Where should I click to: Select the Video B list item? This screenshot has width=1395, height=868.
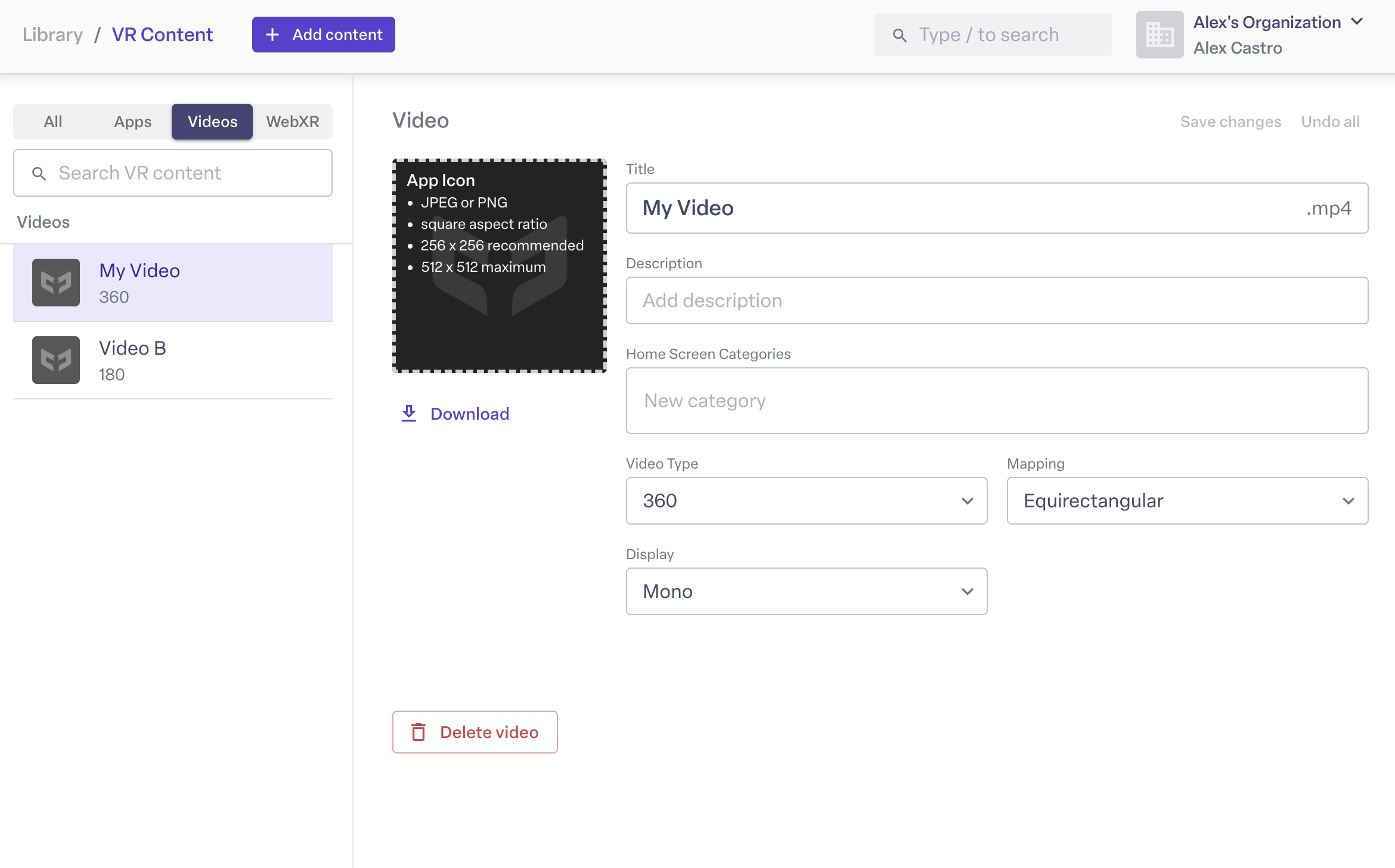click(173, 360)
